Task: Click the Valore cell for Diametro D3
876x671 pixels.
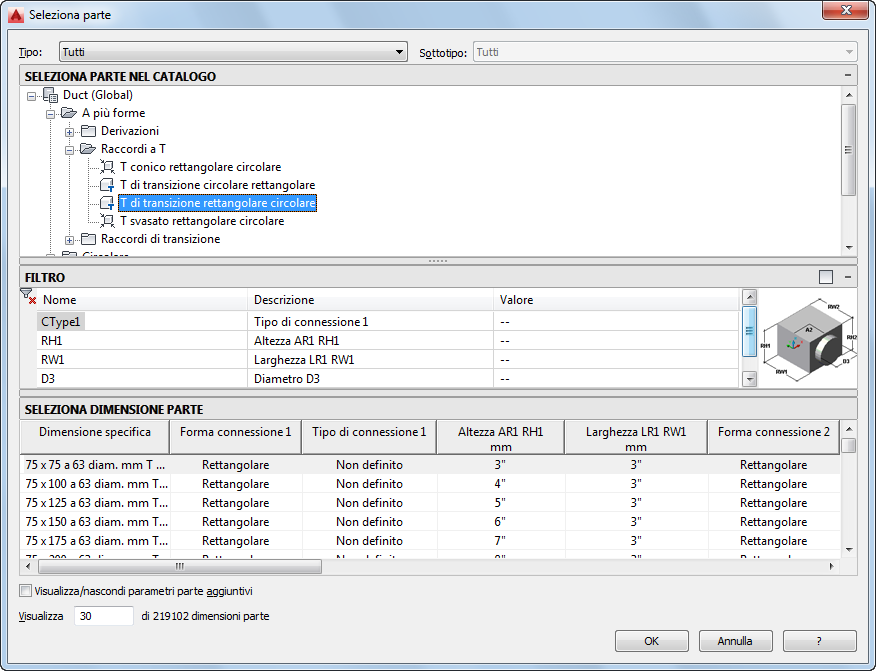Action: tap(616, 379)
